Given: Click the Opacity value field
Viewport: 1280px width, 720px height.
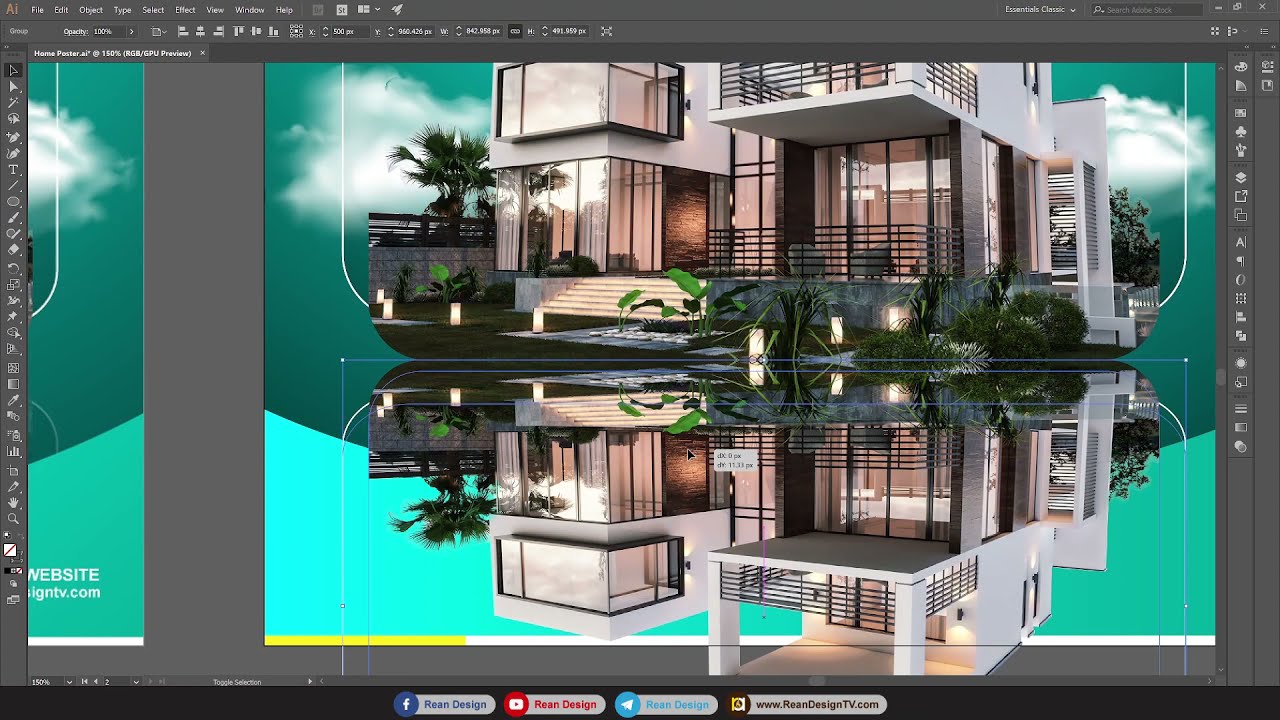Looking at the screenshot, I should [107, 31].
